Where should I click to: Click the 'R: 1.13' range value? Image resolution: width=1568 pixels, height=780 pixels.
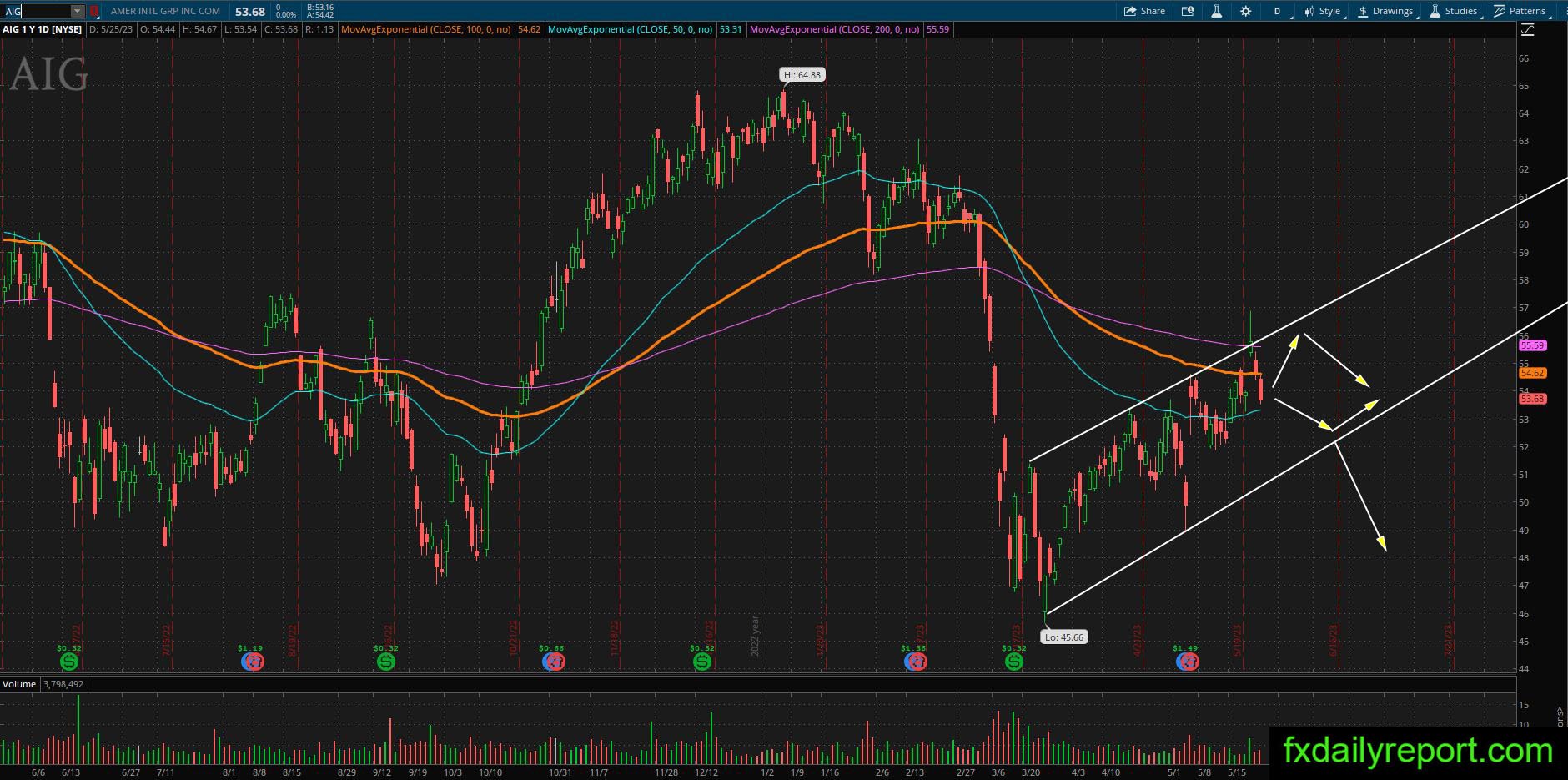click(x=319, y=29)
